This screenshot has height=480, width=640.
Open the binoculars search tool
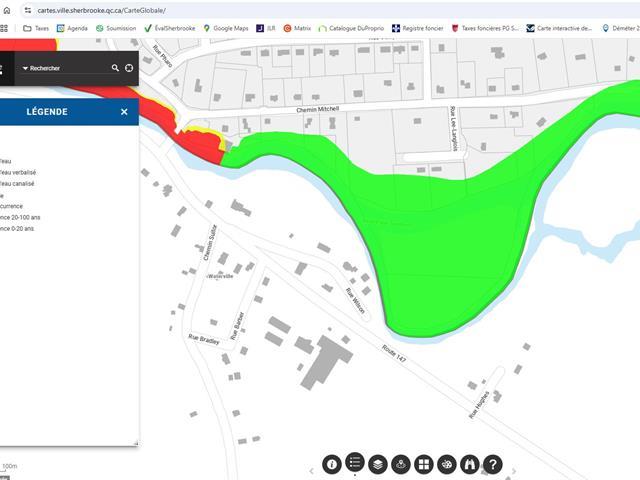(x=469, y=465)
